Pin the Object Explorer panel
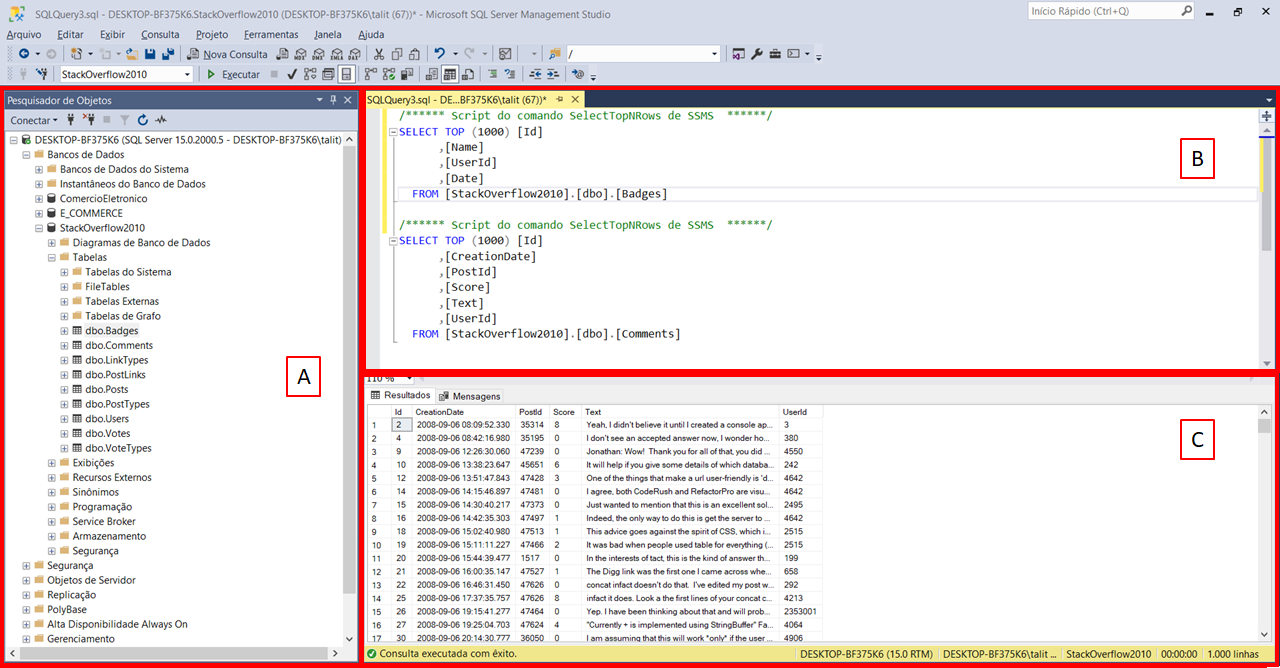 pos(334,100)
